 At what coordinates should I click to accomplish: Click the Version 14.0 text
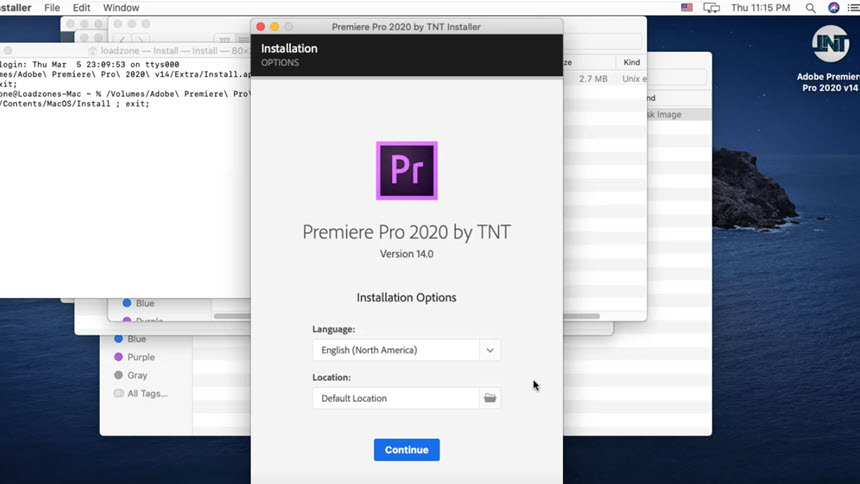coord(406,254)
